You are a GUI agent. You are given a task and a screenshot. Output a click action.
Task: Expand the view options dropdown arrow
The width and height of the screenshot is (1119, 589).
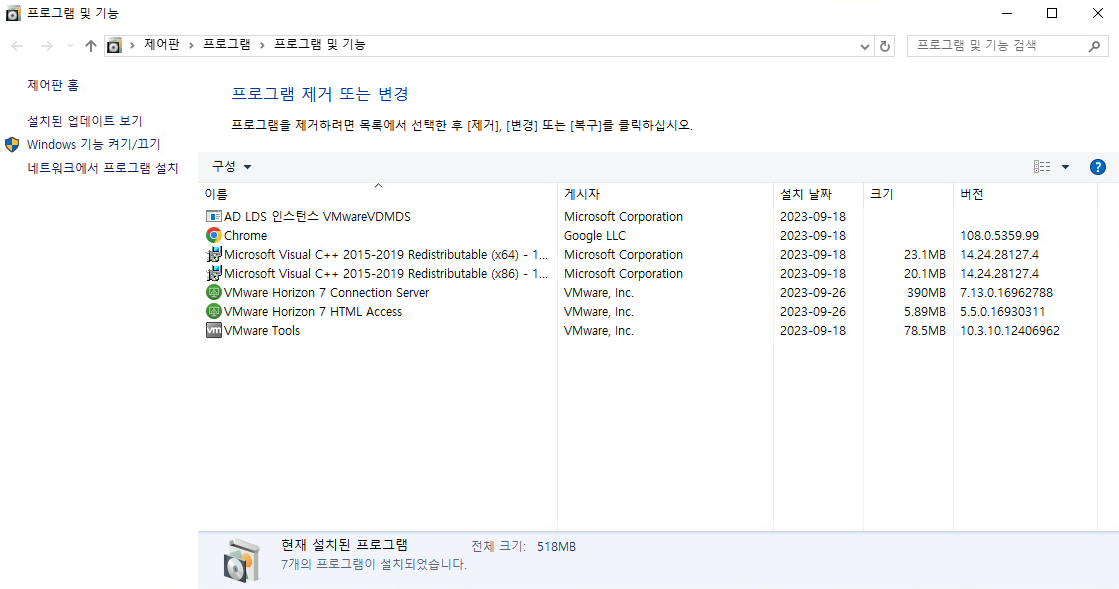point(1065,167)
